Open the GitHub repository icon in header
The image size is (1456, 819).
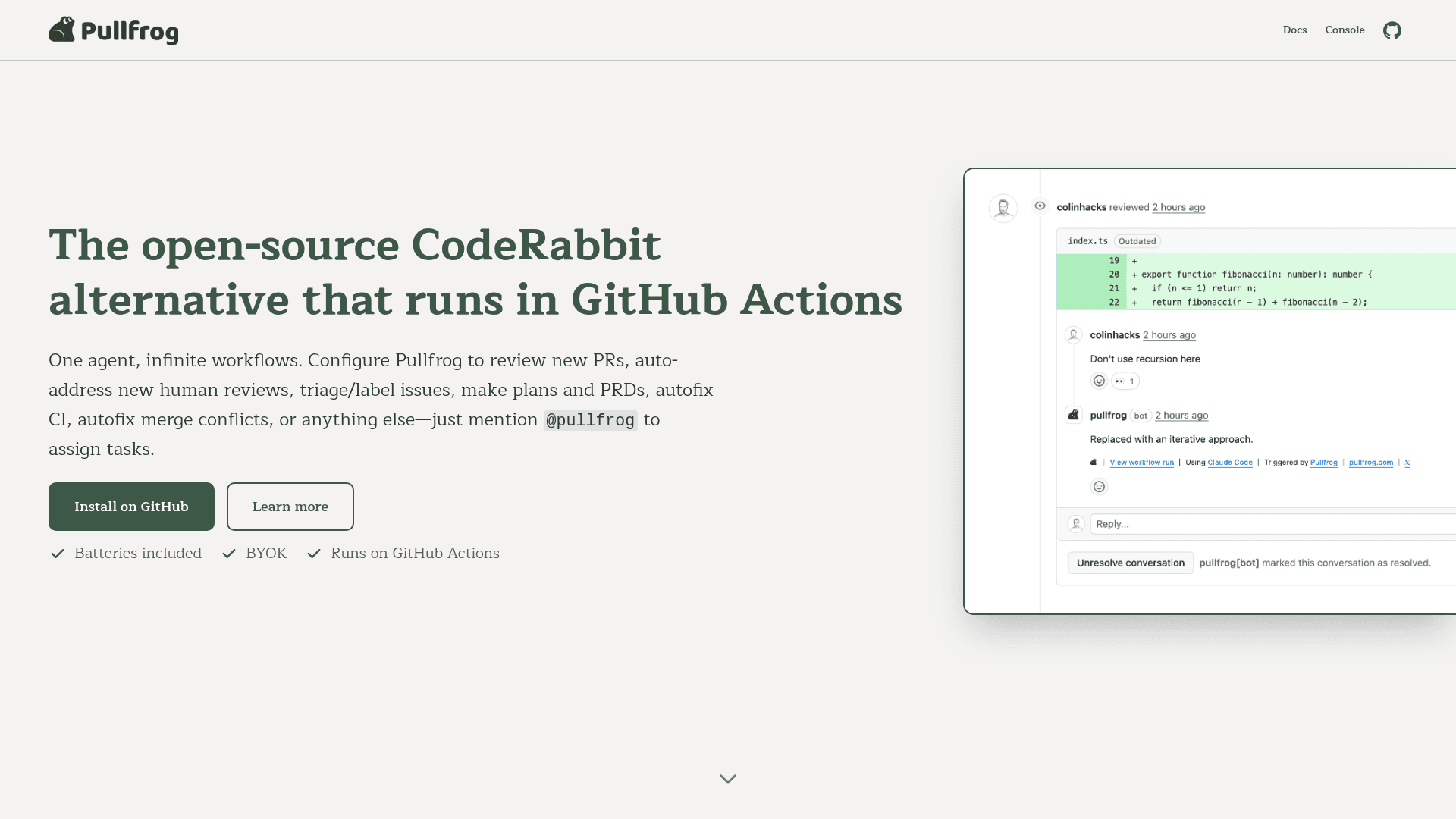pyautogui.click(x=1392, y=30)
